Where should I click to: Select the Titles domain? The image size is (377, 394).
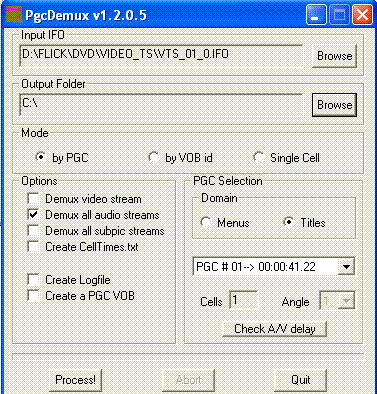(289, 222)
